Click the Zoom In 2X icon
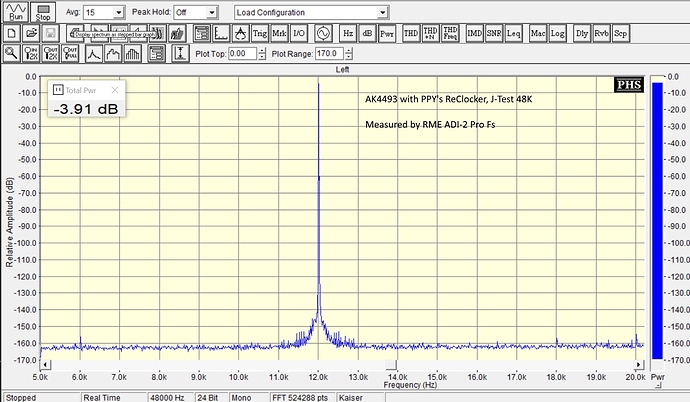The width and height of the screenshot is (690, 402). [29, 53]
